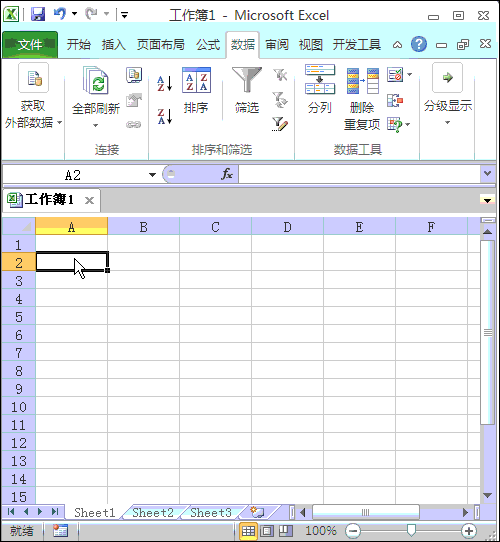Click the vertical scrollbar down arrow
The width and height of the screenshot is (500, 542).
pos(488,495)
